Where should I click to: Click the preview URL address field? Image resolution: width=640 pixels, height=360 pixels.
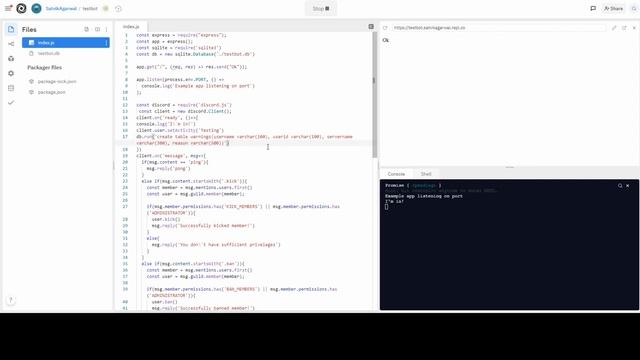(499, 28)
